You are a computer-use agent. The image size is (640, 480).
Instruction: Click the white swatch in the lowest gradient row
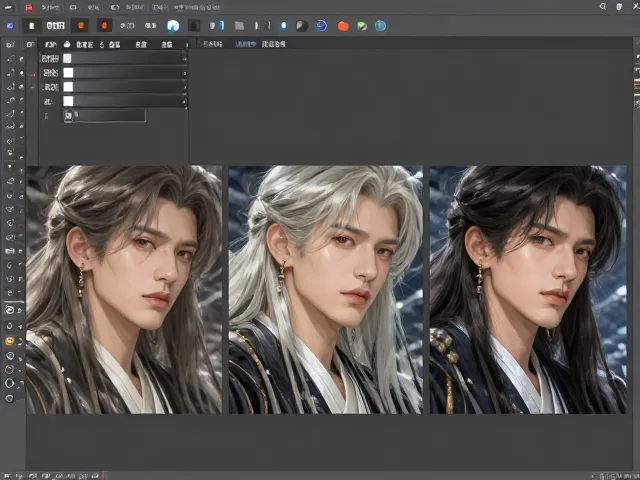click(68, 101)
